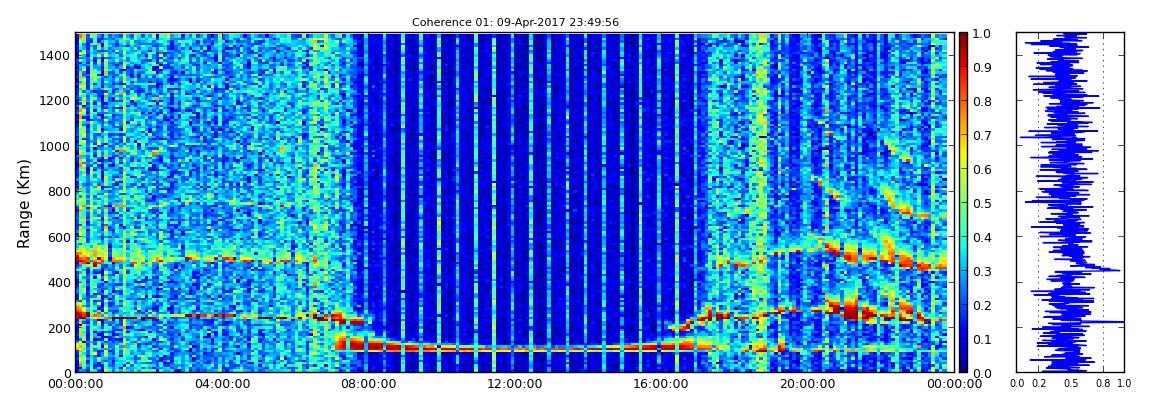
Task: Click the 0.4 colorbar label
Action: (x=982, y=238)
